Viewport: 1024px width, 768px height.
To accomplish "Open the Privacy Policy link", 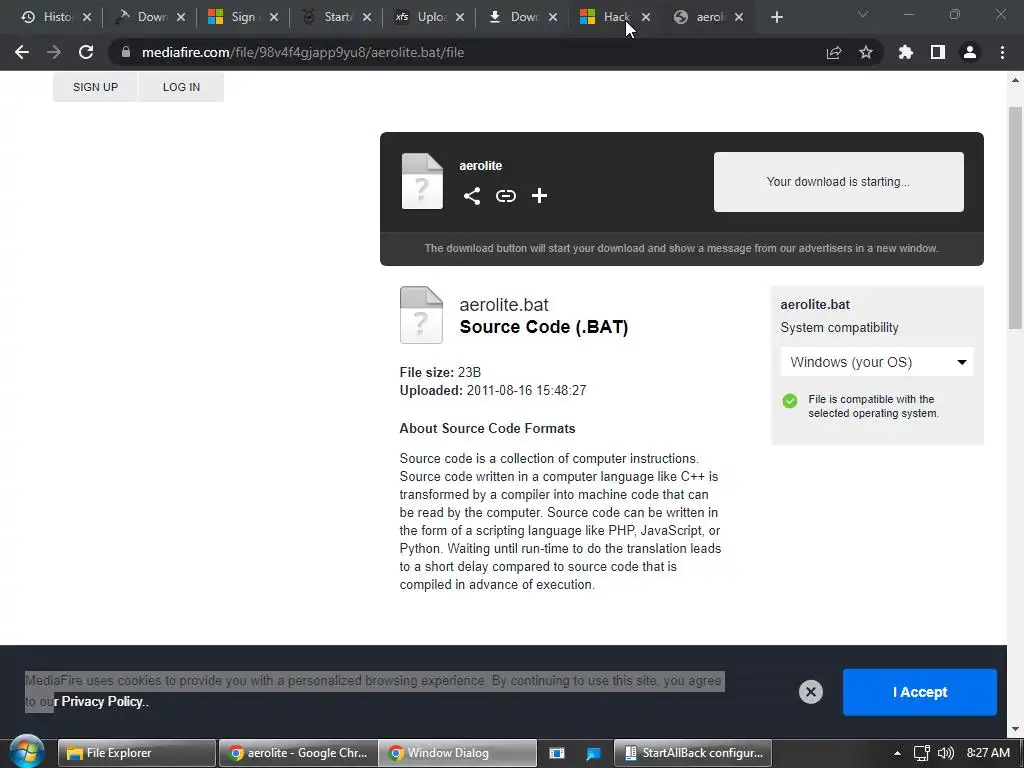I will tap(102, 701).
